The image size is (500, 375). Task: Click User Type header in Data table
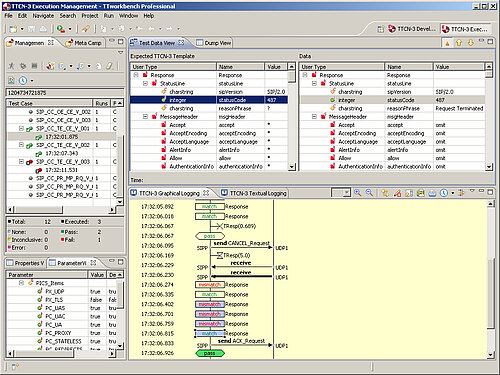click(342, 67)
